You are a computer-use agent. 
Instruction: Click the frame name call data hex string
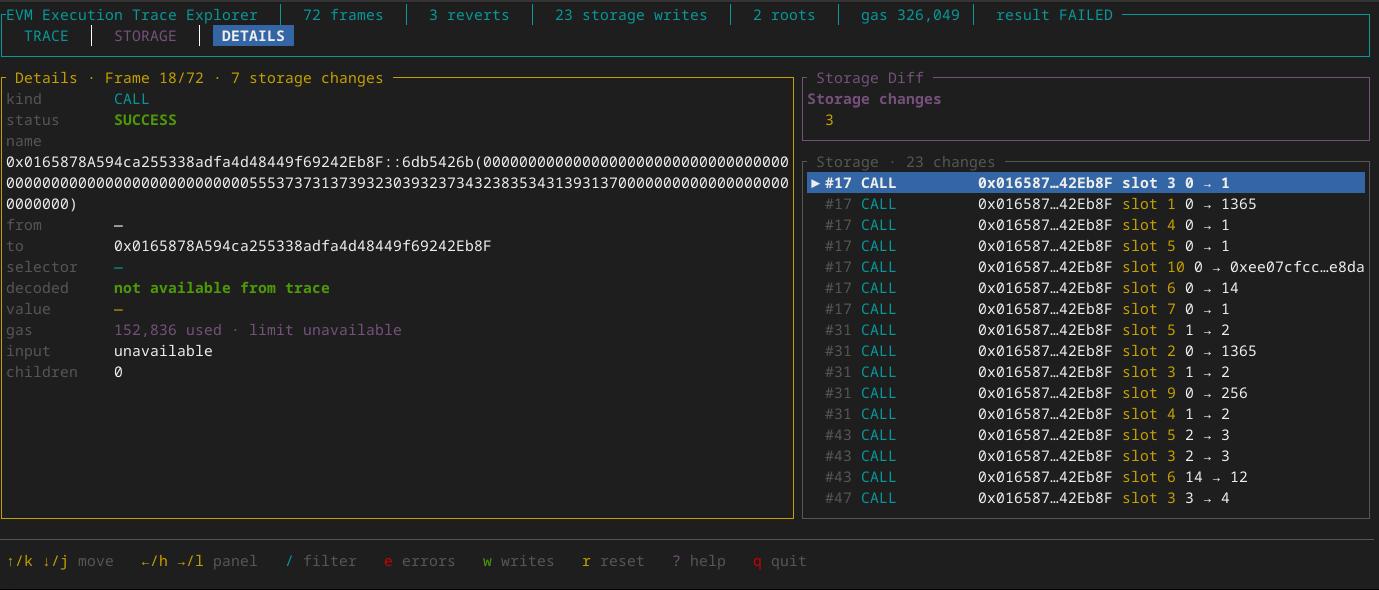pyautogui.click(x=398, y=183)
